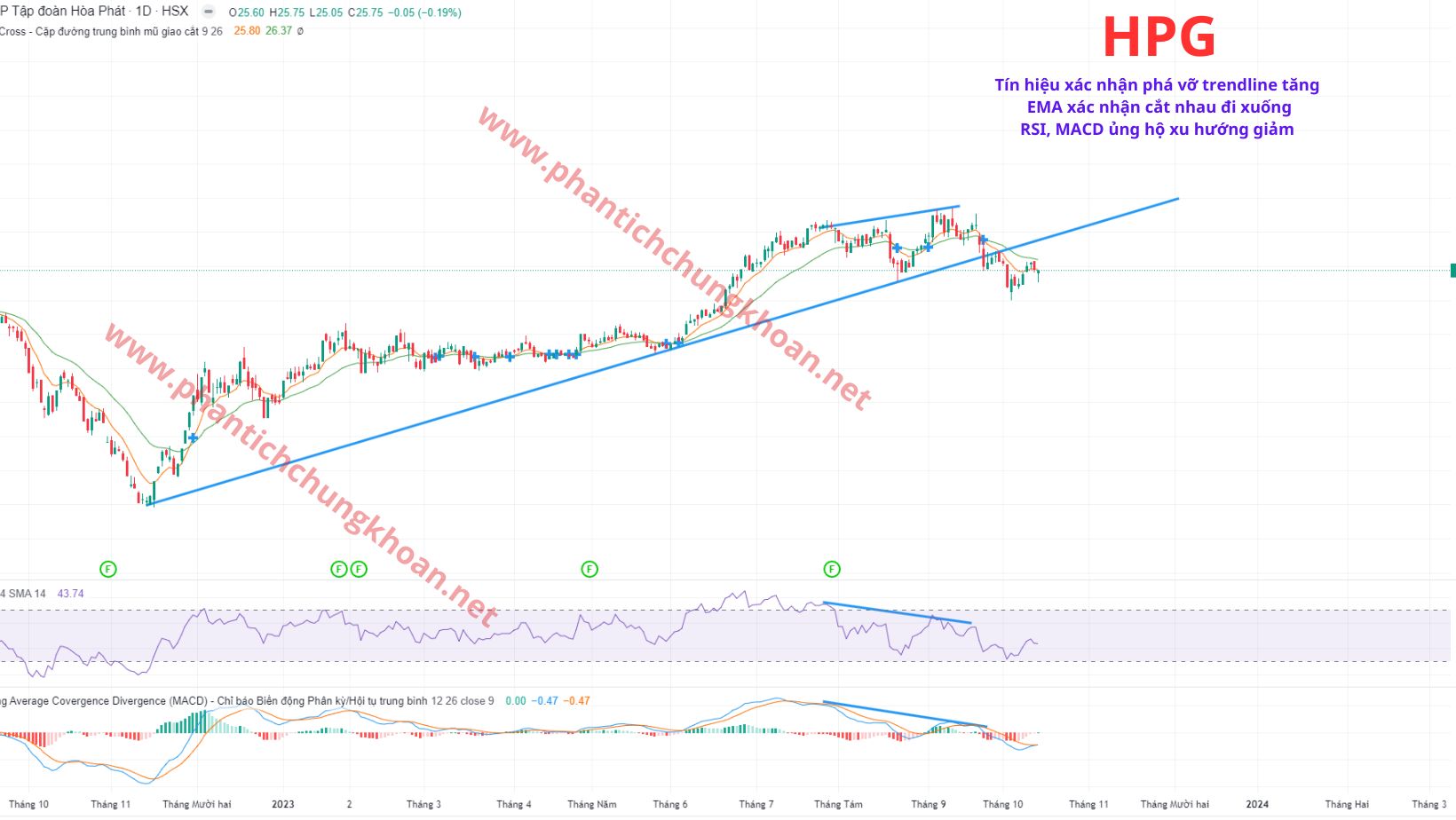Screen dimensions: 1456x820
Task: Click the MACD histogram value 0.00
Action: point(516,701)
